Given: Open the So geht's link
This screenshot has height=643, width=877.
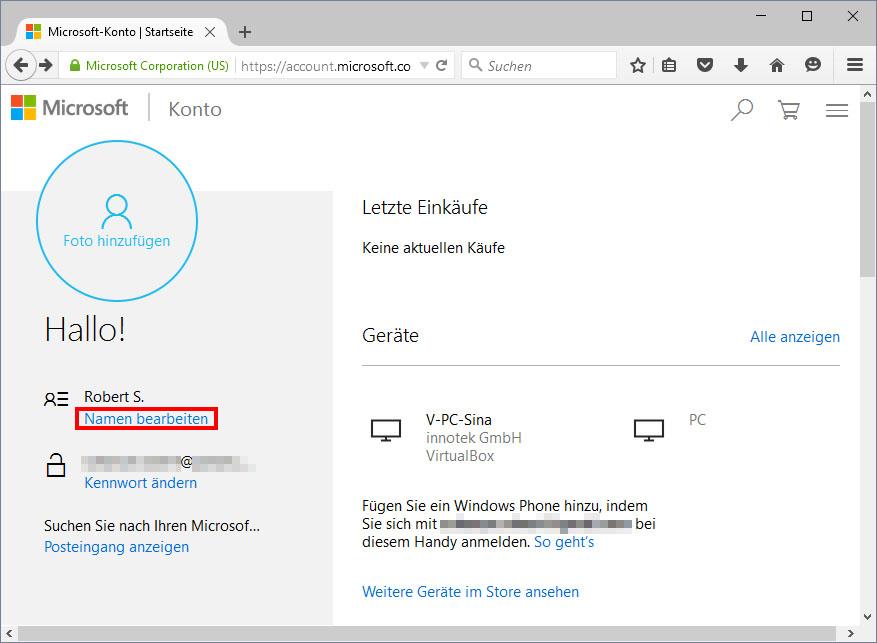Looking at the screenshot, I should click(x=564, y=542).
